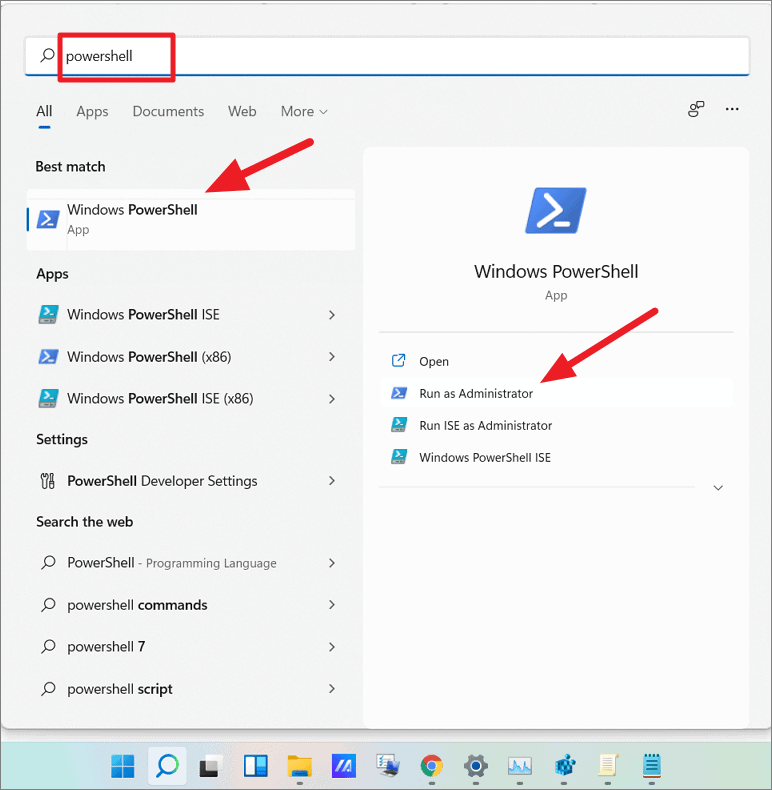
Task: Click the Search icon on the taskbar
Action: point(167,766)
